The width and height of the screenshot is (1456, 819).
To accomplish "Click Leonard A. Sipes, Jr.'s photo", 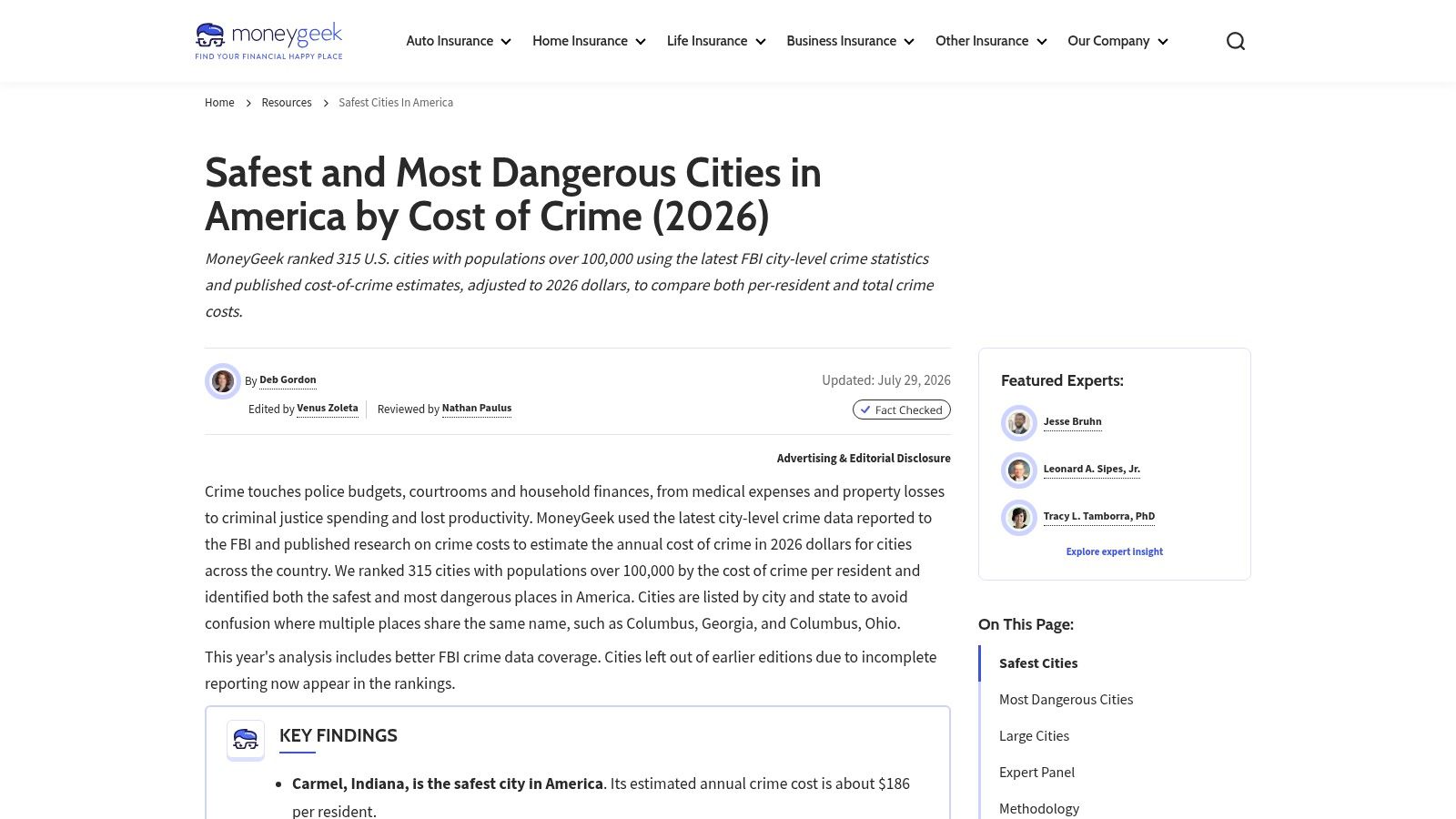I will pyautogui.click(x=1019, y=470).
